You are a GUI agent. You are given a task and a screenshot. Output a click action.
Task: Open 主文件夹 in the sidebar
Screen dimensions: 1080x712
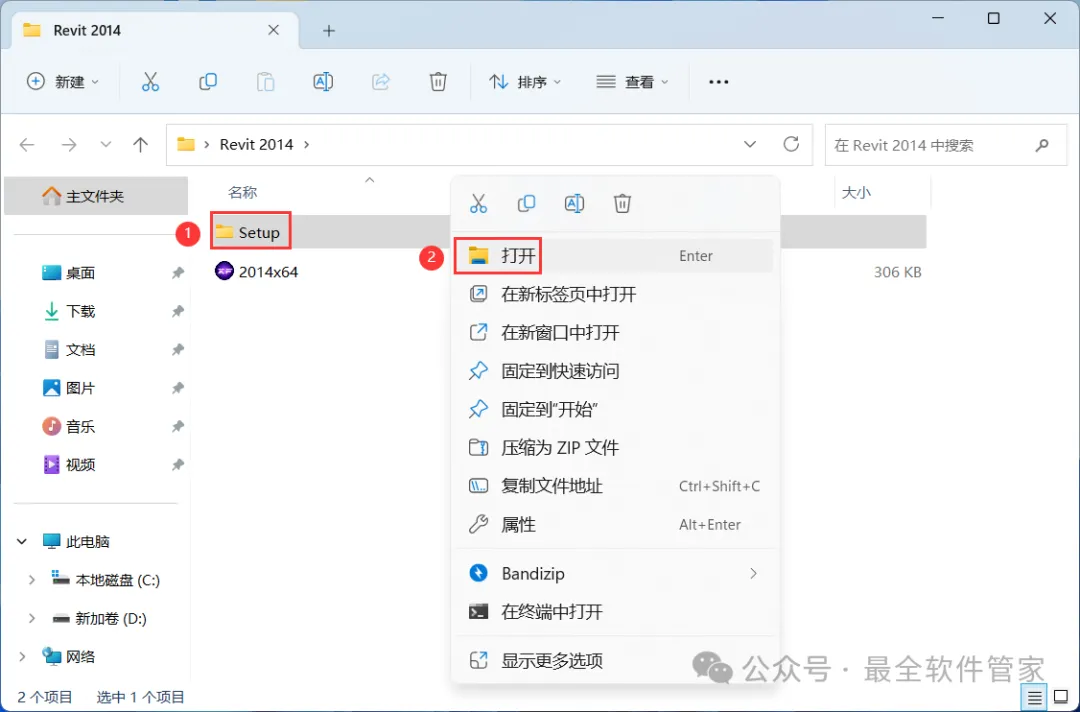(96, 196)
